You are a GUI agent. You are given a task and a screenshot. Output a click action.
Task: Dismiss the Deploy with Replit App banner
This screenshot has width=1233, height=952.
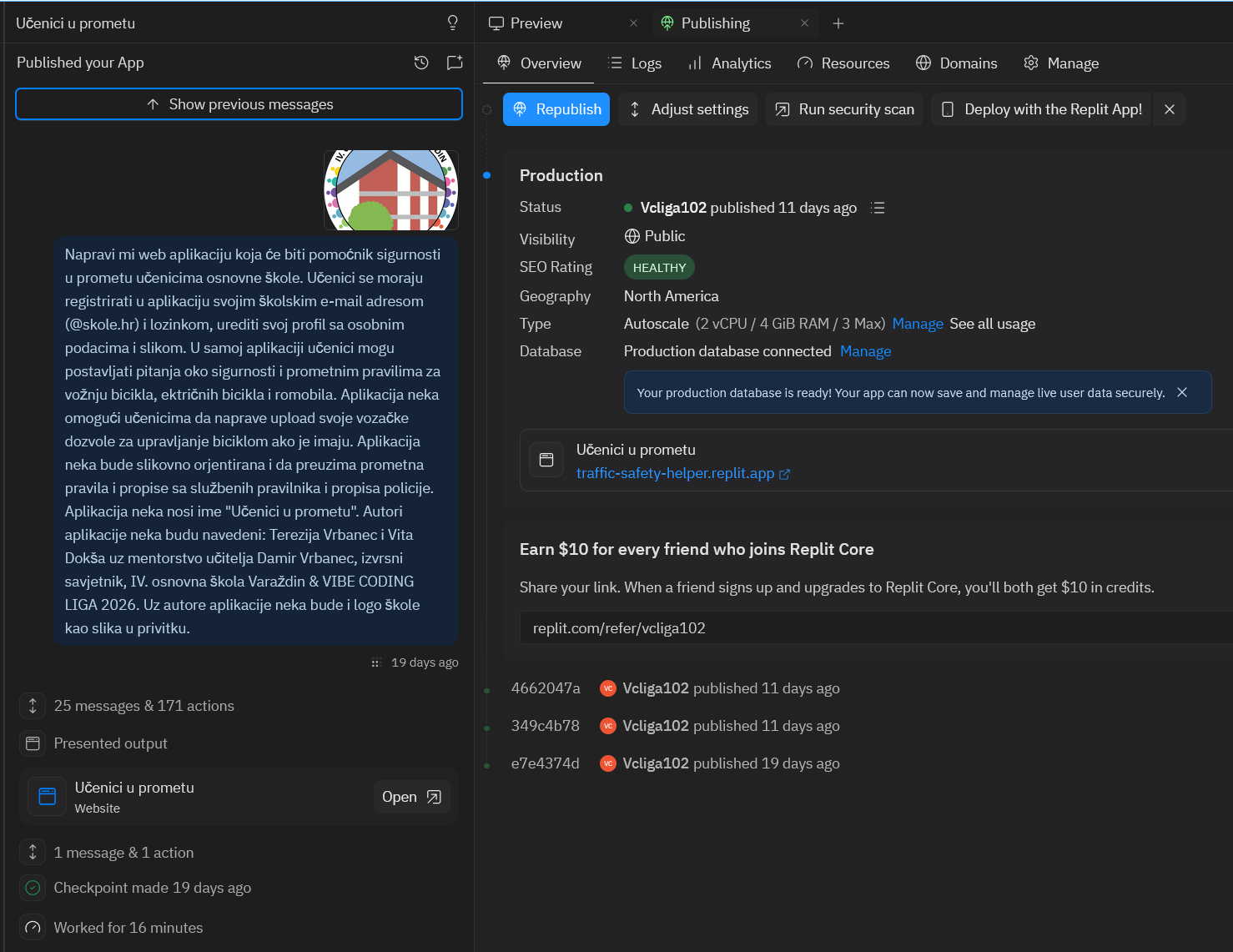[x=1170, y=109]
